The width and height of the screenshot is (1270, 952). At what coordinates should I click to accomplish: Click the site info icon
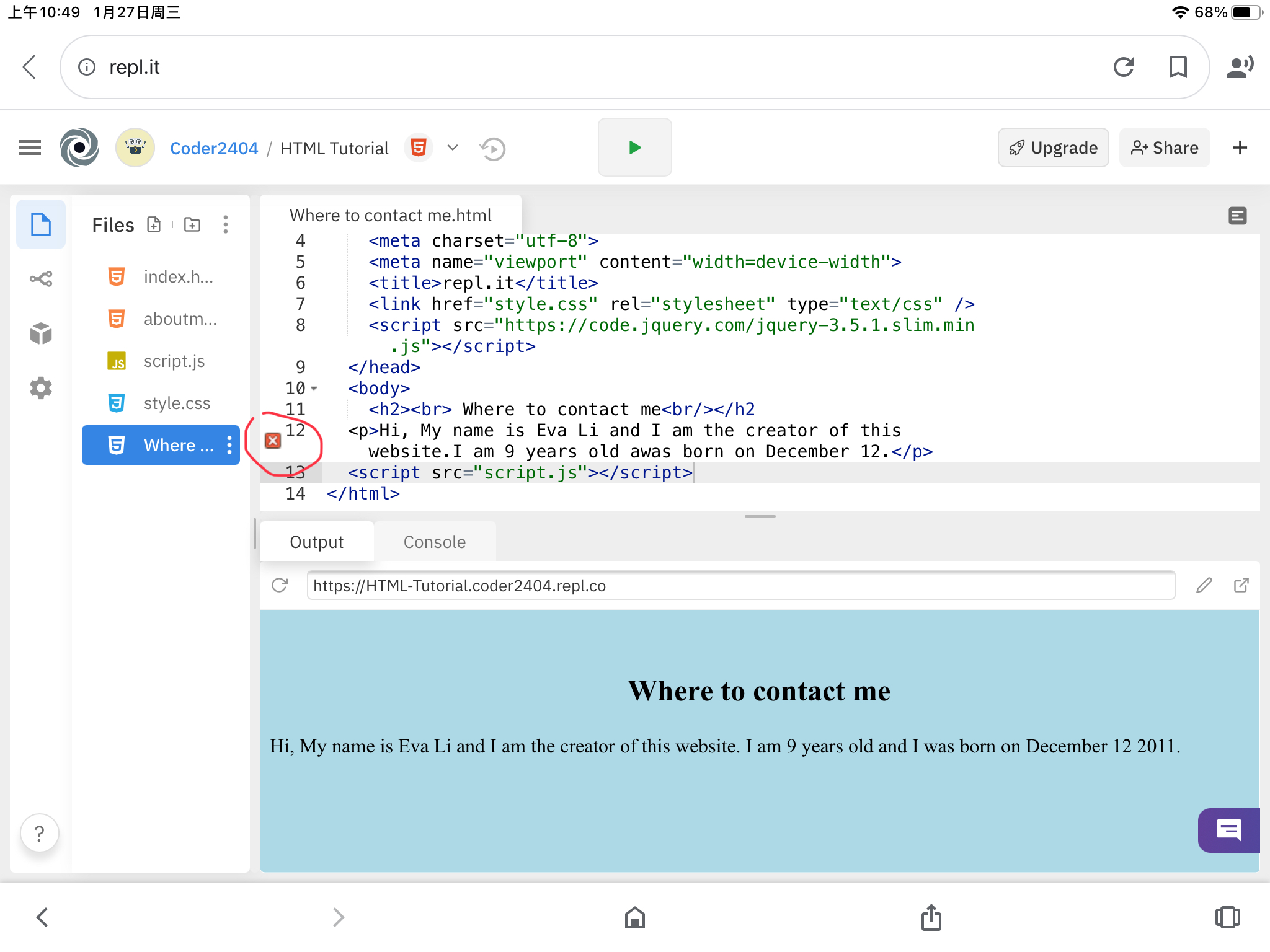tap(87, 67)
